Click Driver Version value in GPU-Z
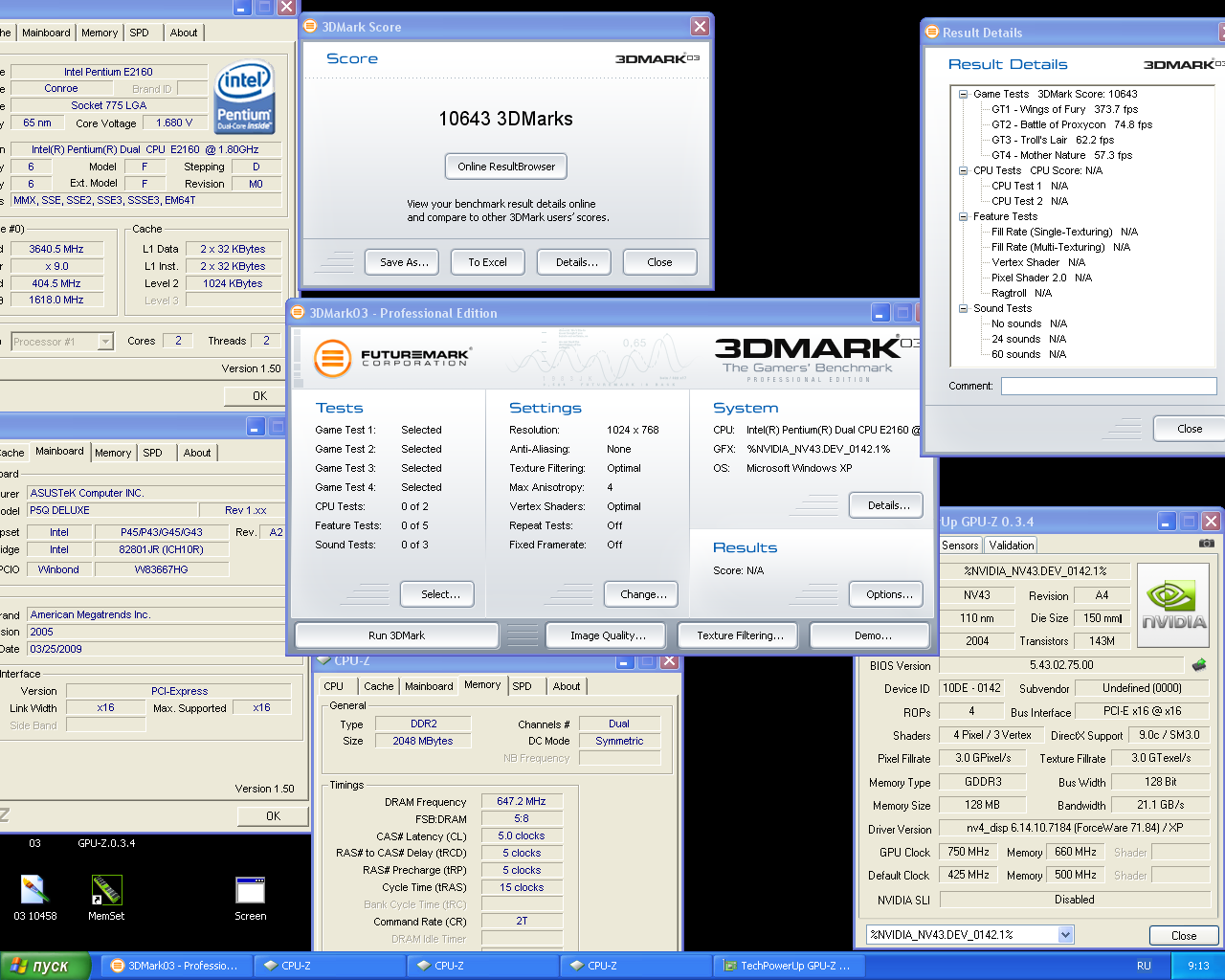The image size is (1225, 980). pyautogui.click(x=1074, y=828)
